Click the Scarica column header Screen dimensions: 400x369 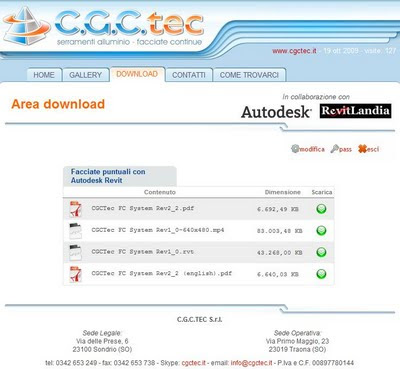(322, 192)
